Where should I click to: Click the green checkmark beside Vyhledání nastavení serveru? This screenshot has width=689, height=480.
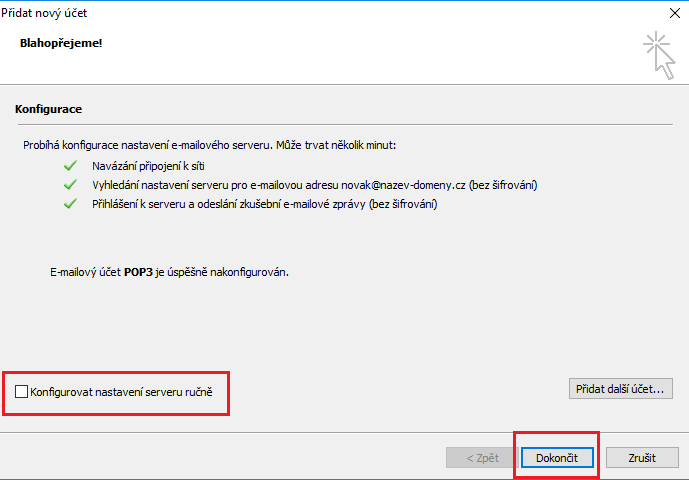[70, 185]
